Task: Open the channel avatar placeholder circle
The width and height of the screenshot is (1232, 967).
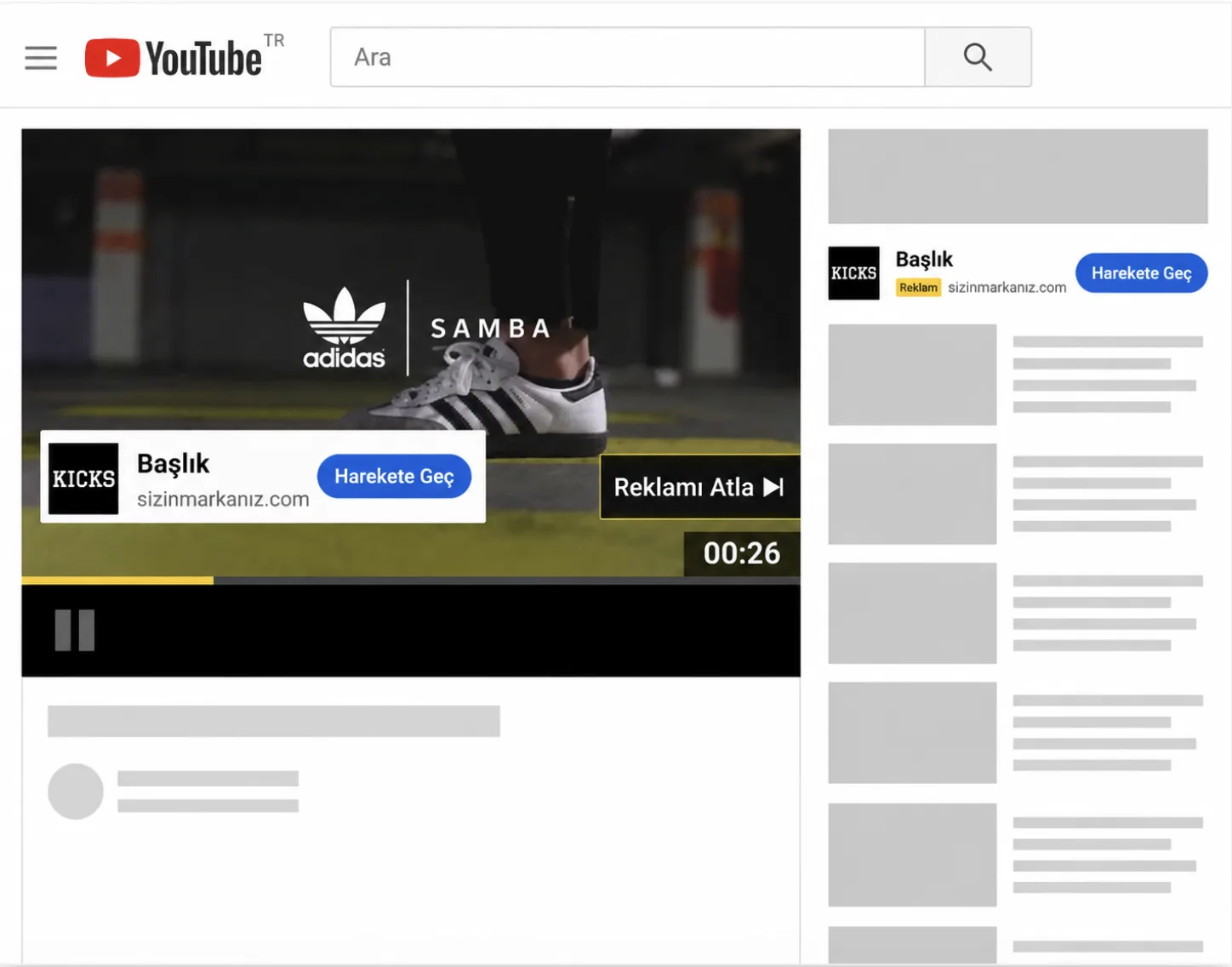Action: click(76, 791)
